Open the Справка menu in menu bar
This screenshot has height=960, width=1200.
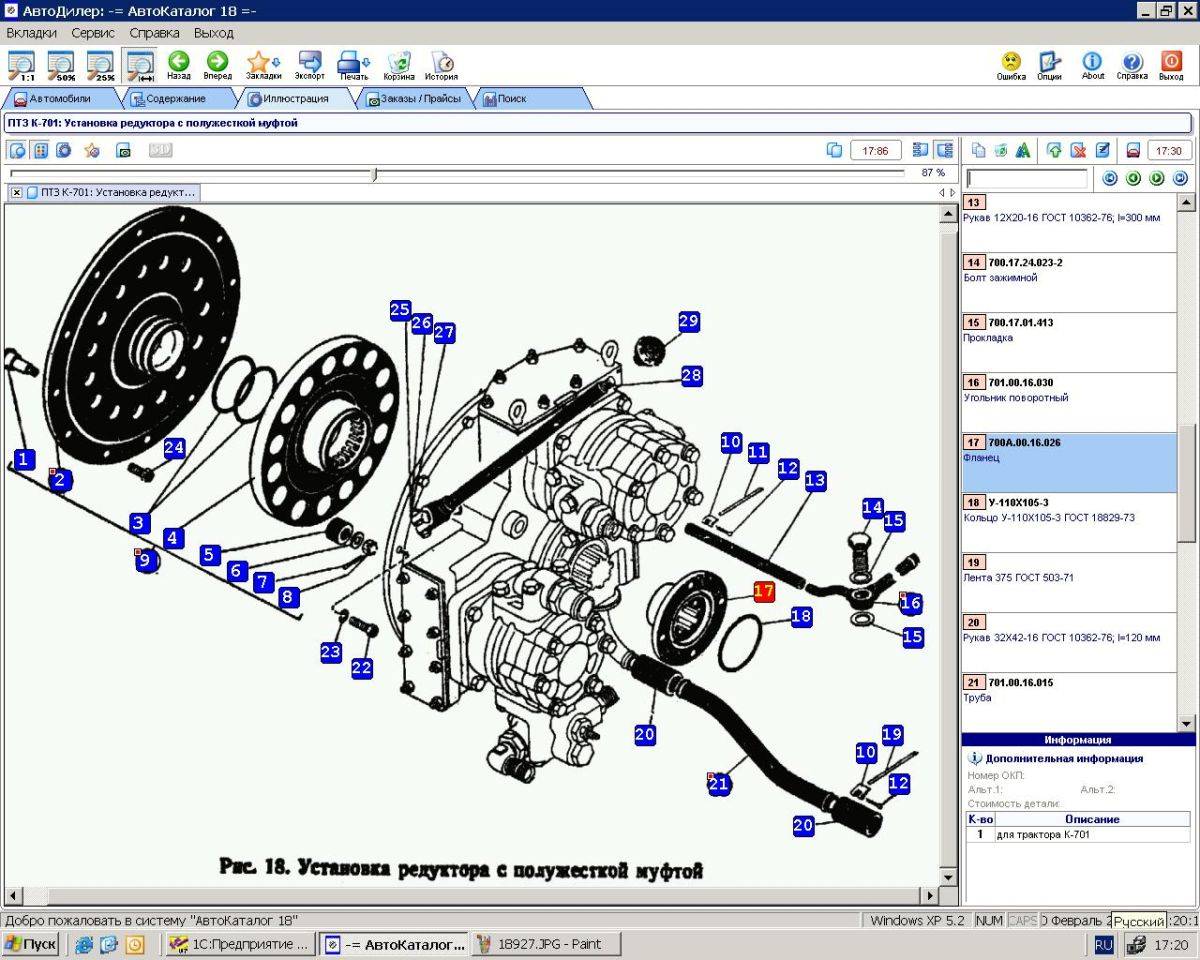[x=155, y=33]
